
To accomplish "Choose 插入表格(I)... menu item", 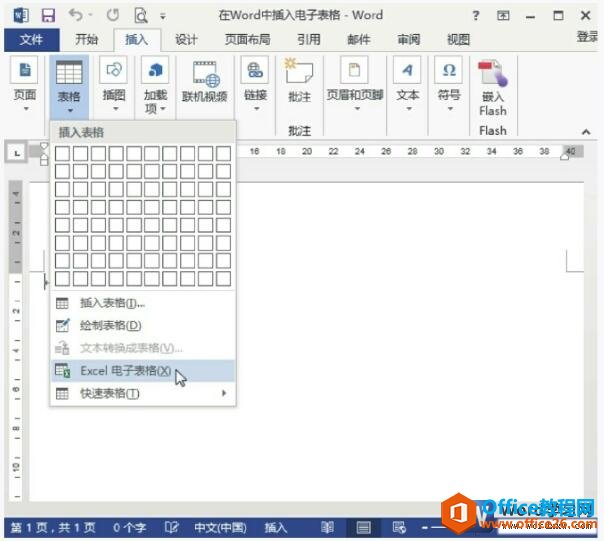I will (x=143, y=304).
